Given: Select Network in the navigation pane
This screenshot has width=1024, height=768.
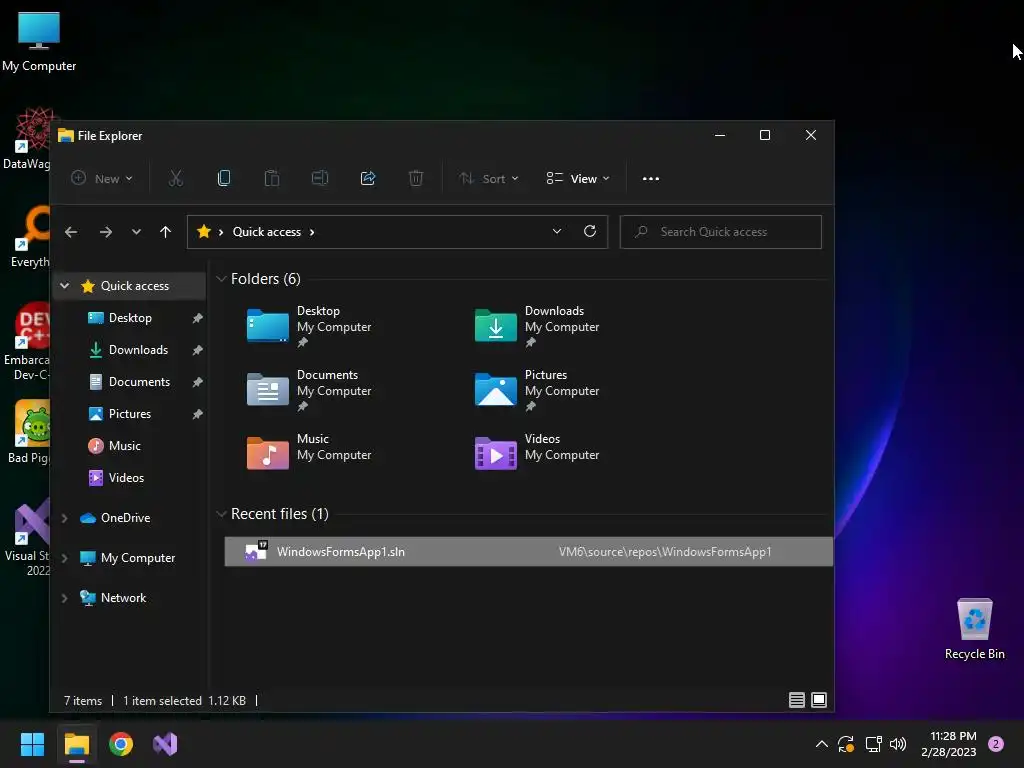Looking at the screenshot, I should pos(123,598).
